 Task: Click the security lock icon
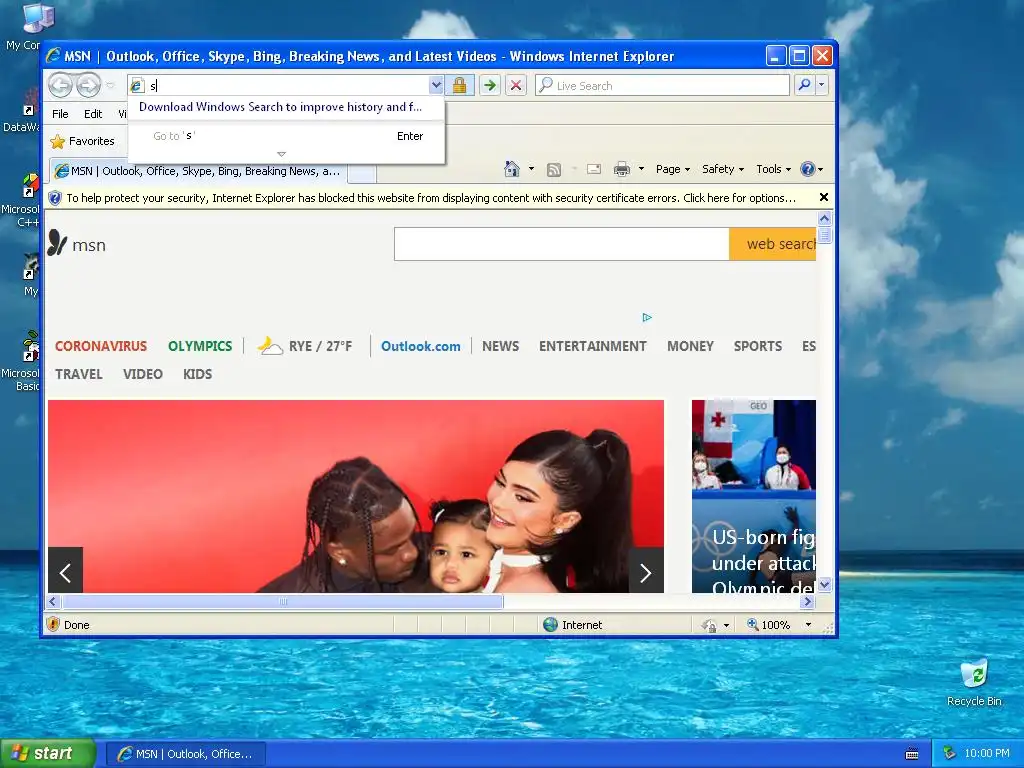[x=459, y=85]
